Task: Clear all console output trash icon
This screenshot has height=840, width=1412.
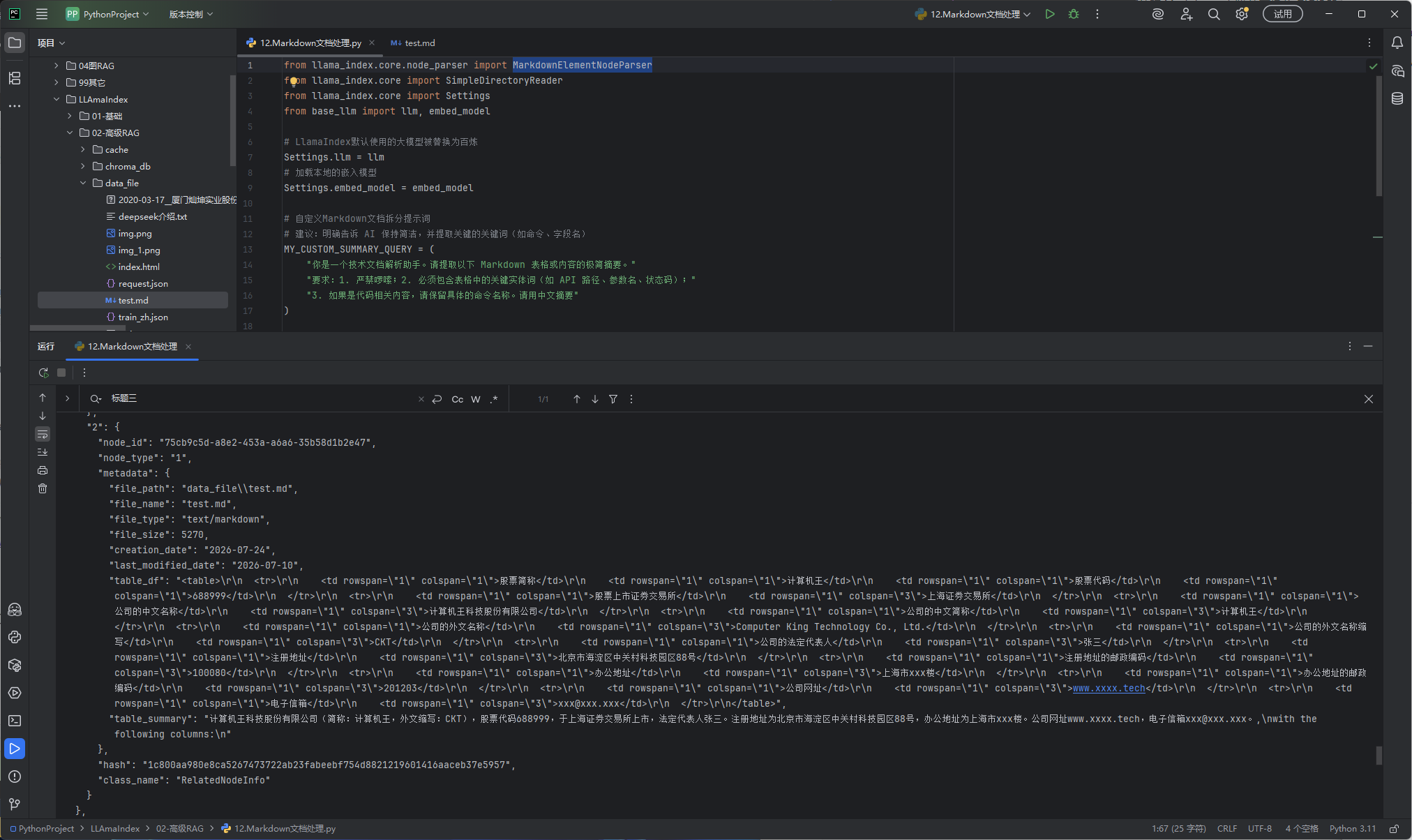Action: point(43,488)
